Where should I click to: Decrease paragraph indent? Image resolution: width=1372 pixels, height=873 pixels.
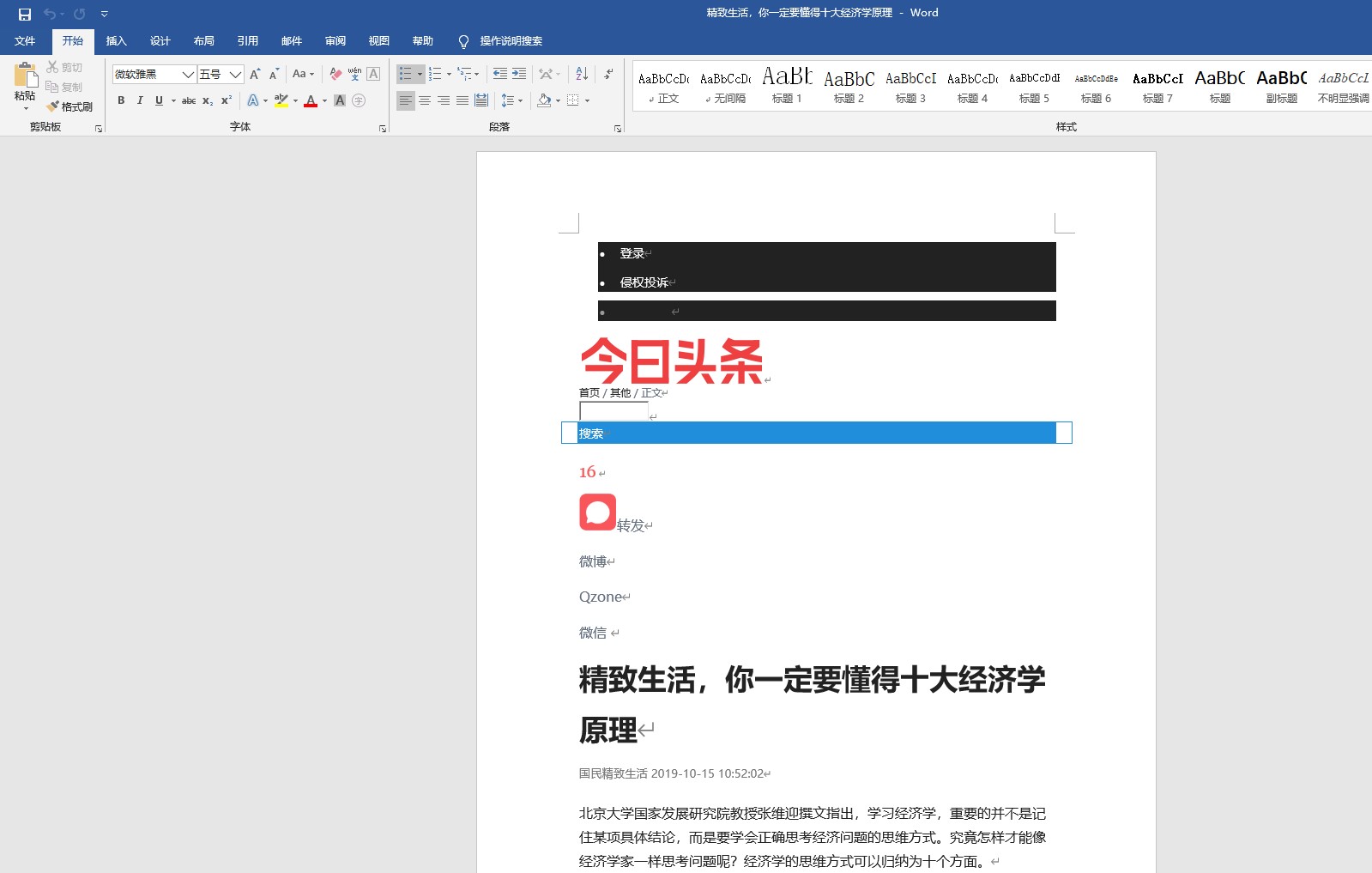pos(500,75)
